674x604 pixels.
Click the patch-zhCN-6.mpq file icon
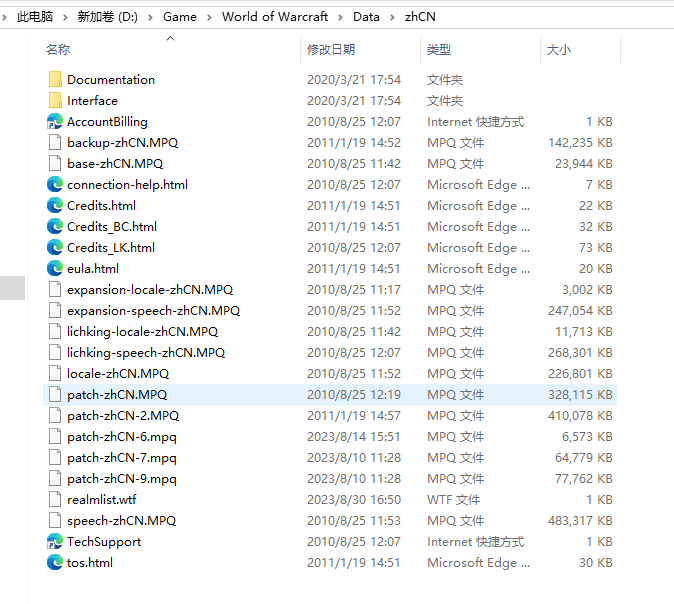click(55, 436)
